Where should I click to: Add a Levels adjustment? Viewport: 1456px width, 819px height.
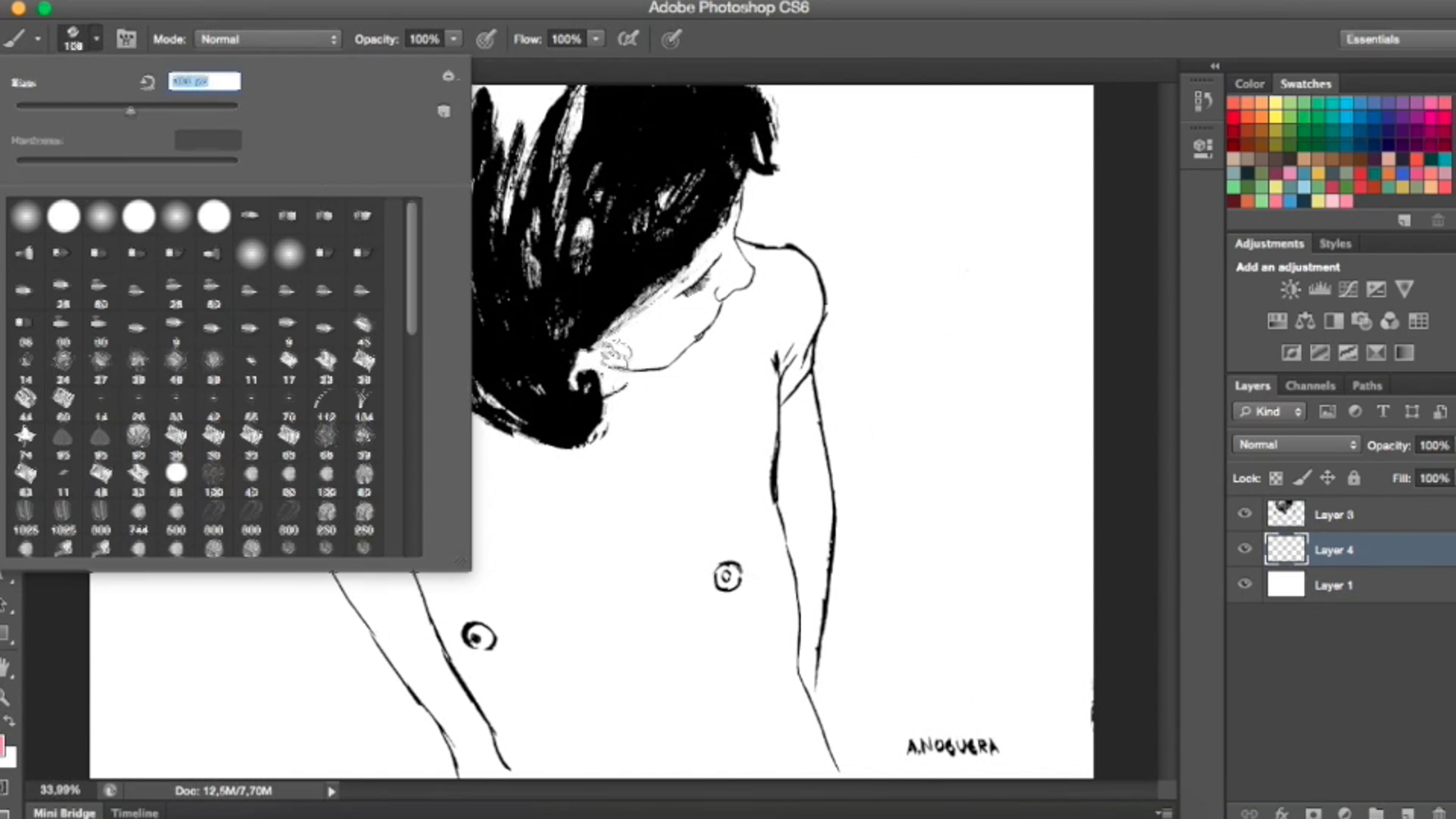[1319, 289]
